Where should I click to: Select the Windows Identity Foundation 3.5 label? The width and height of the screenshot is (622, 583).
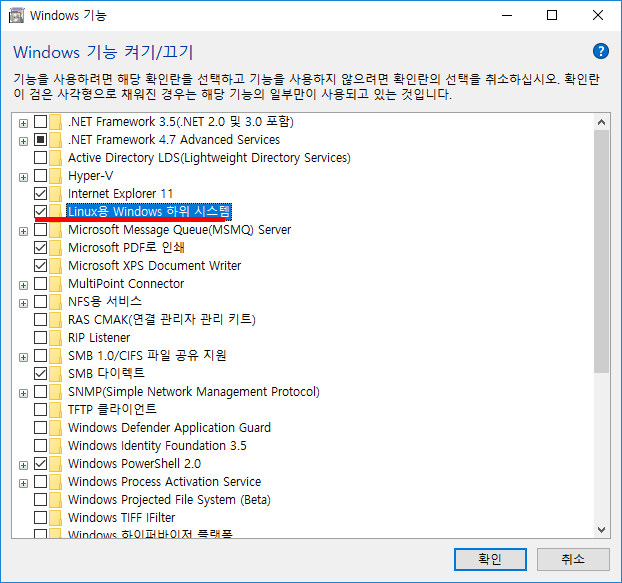[x=157, y=445]
